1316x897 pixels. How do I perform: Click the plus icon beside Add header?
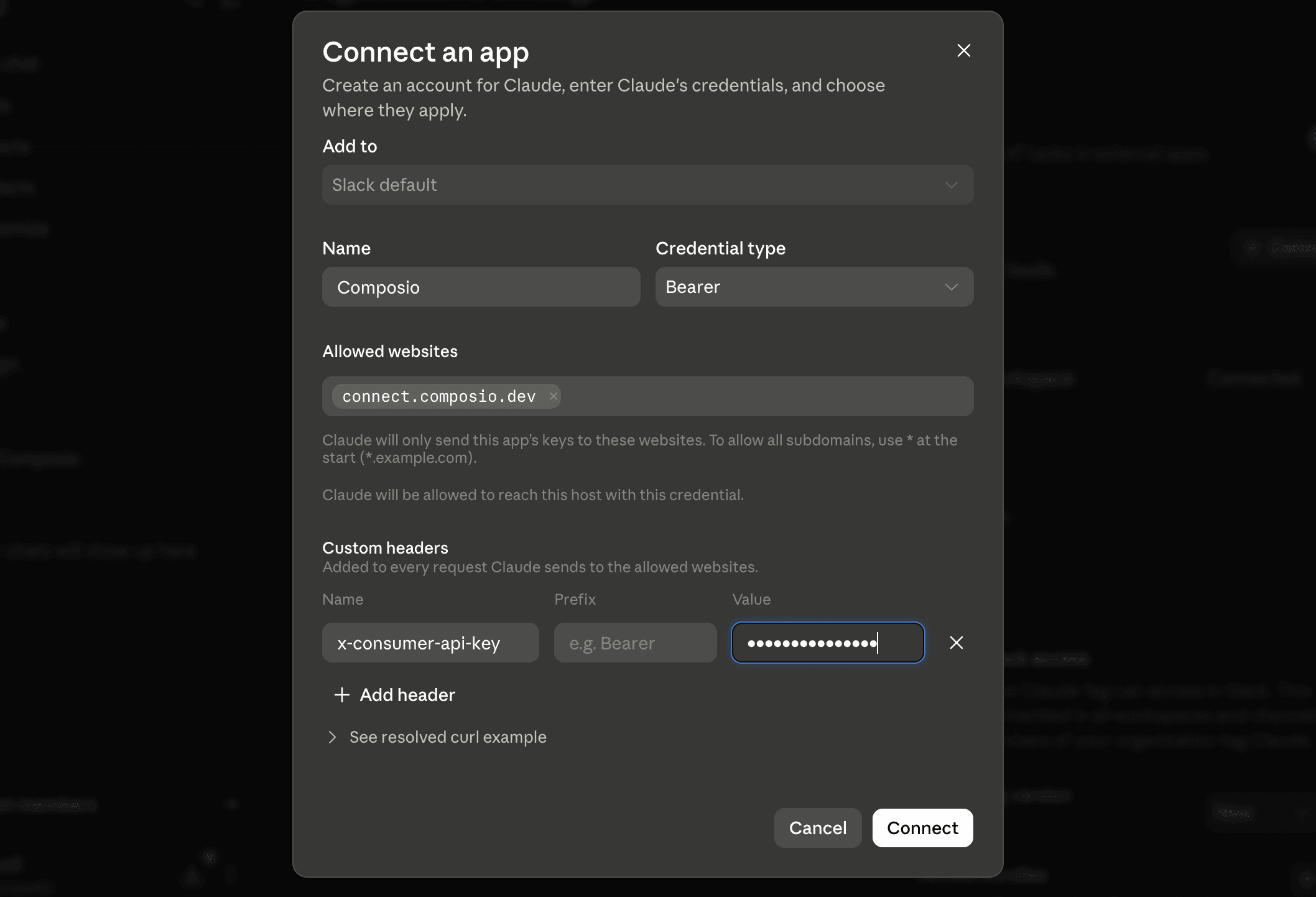tap(341, 695)
